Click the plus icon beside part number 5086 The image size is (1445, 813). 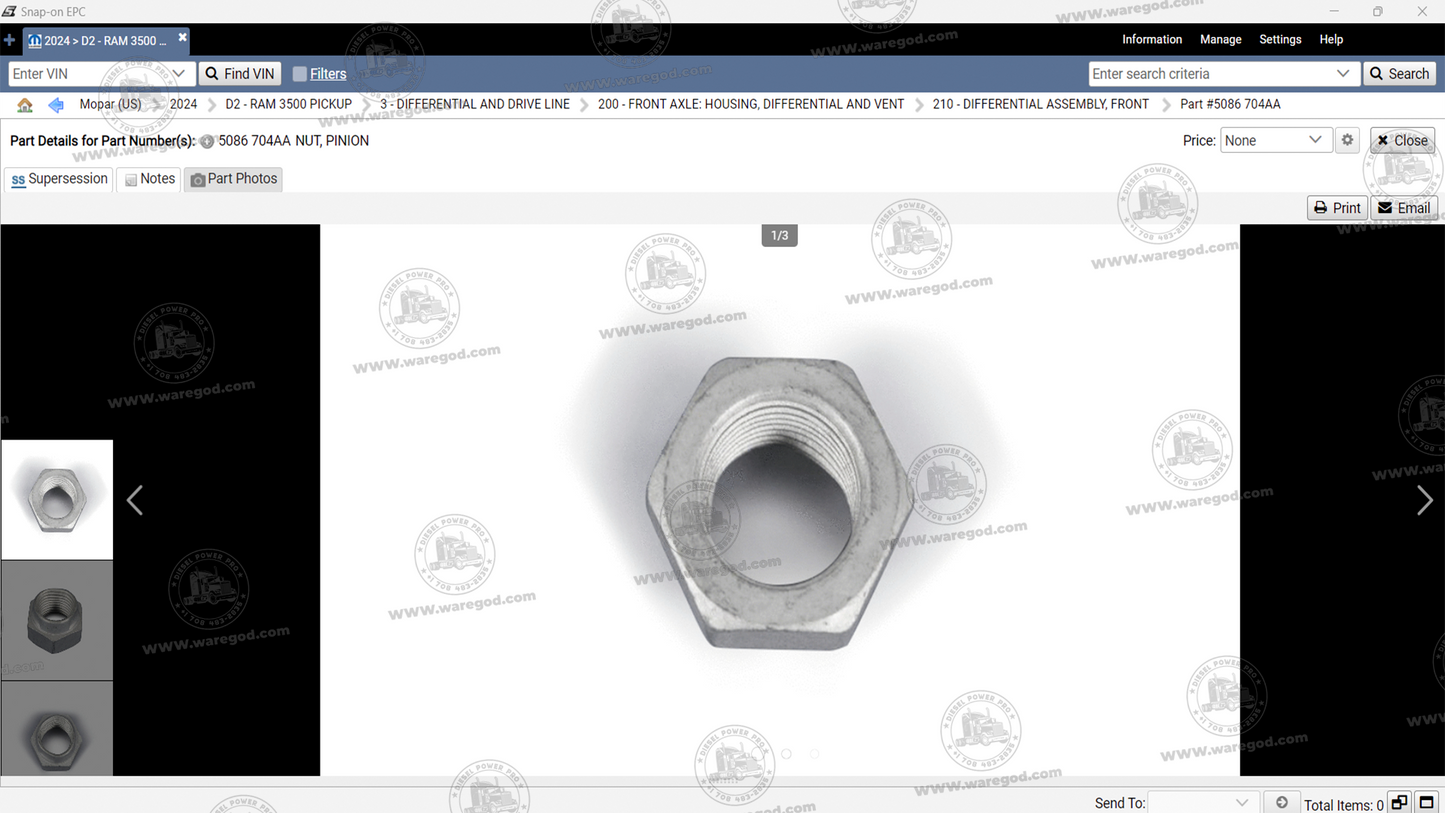click(x=207, y=141)
